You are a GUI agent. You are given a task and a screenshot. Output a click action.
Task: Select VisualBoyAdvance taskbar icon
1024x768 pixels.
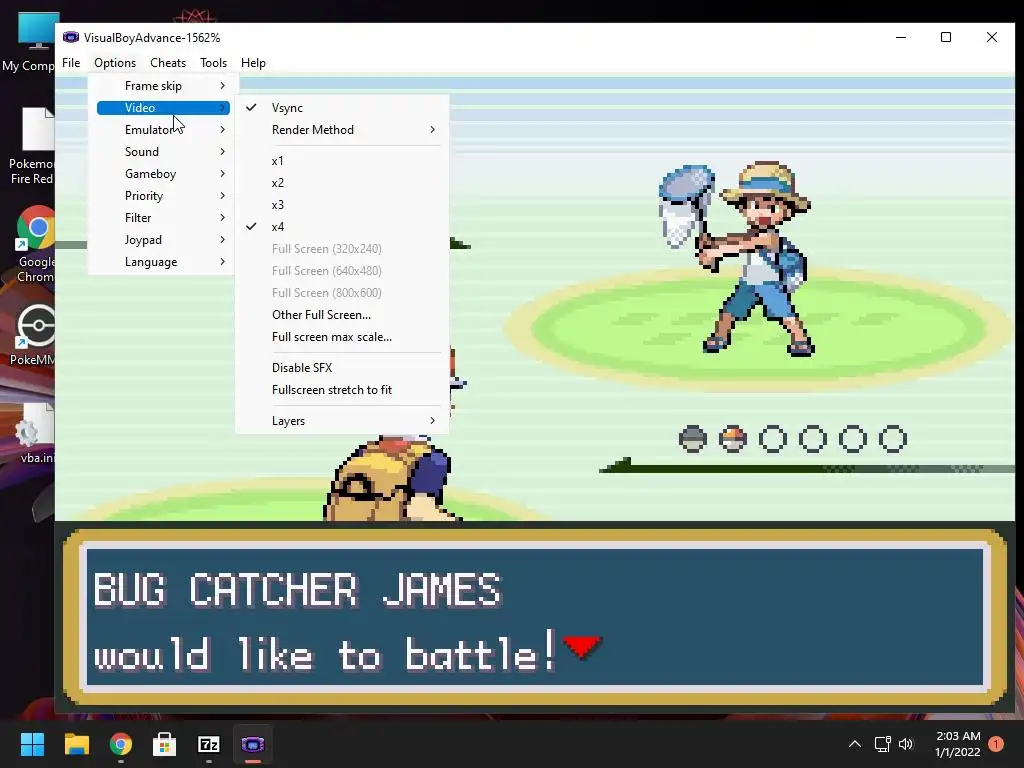point(253,744)
